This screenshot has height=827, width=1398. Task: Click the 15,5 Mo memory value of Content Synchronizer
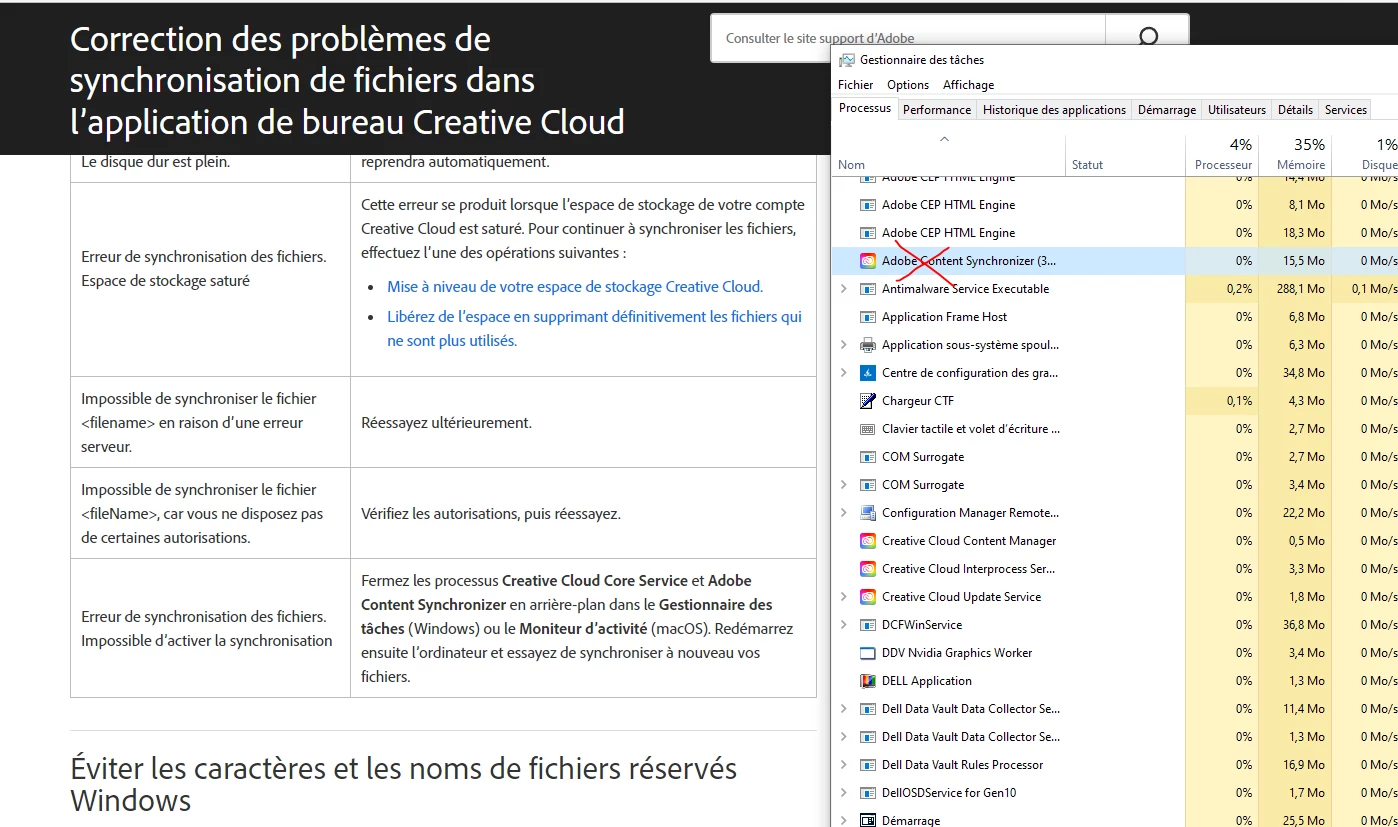click(1305, 261)
